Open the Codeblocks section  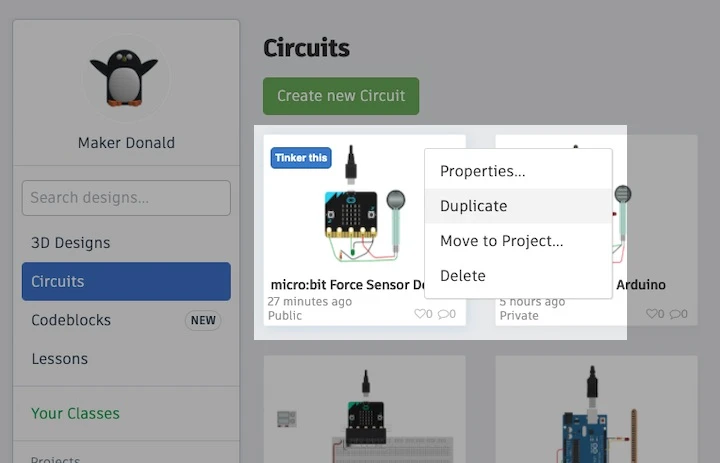pos(71,320)
